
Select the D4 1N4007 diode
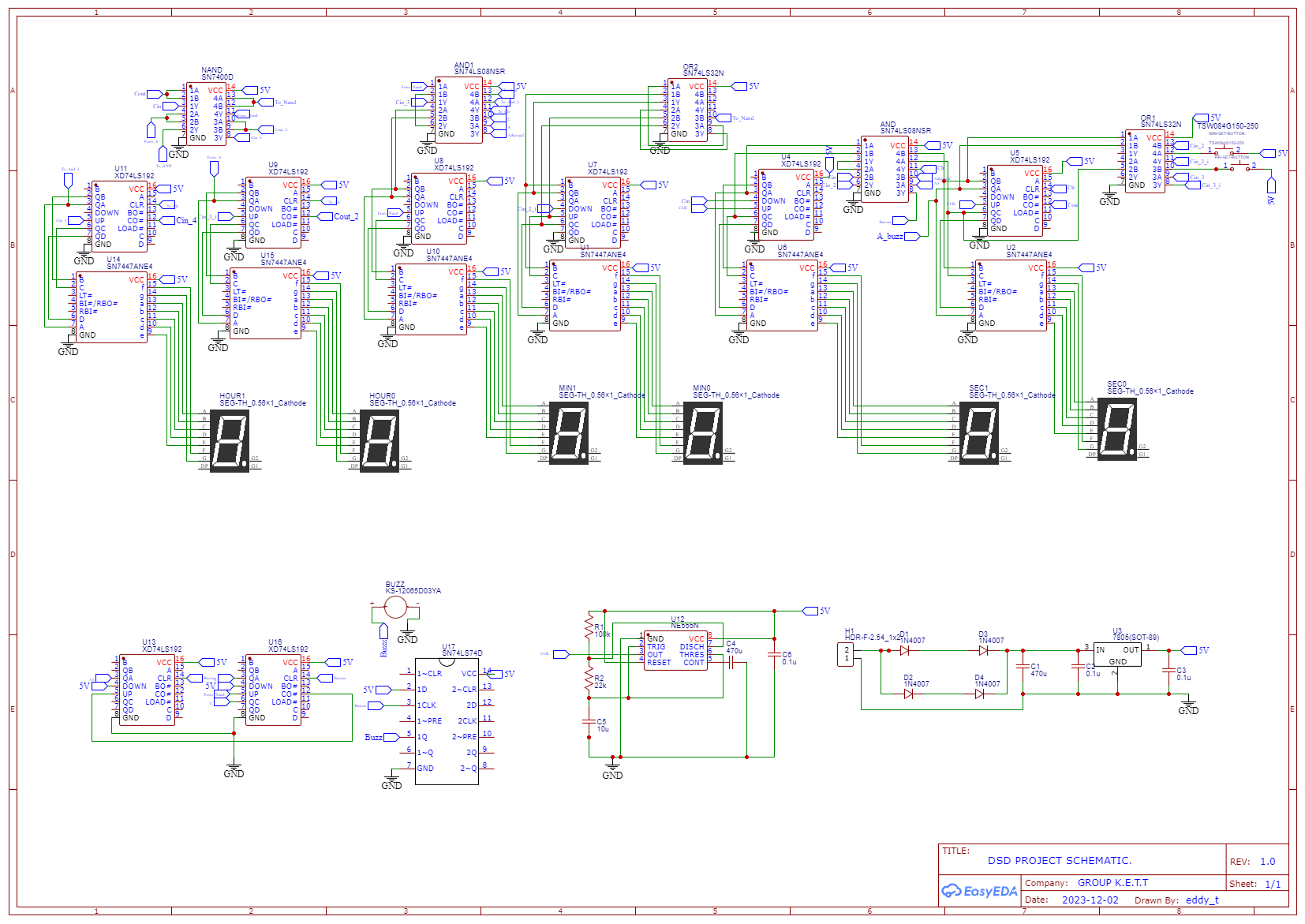pos(979,694)
